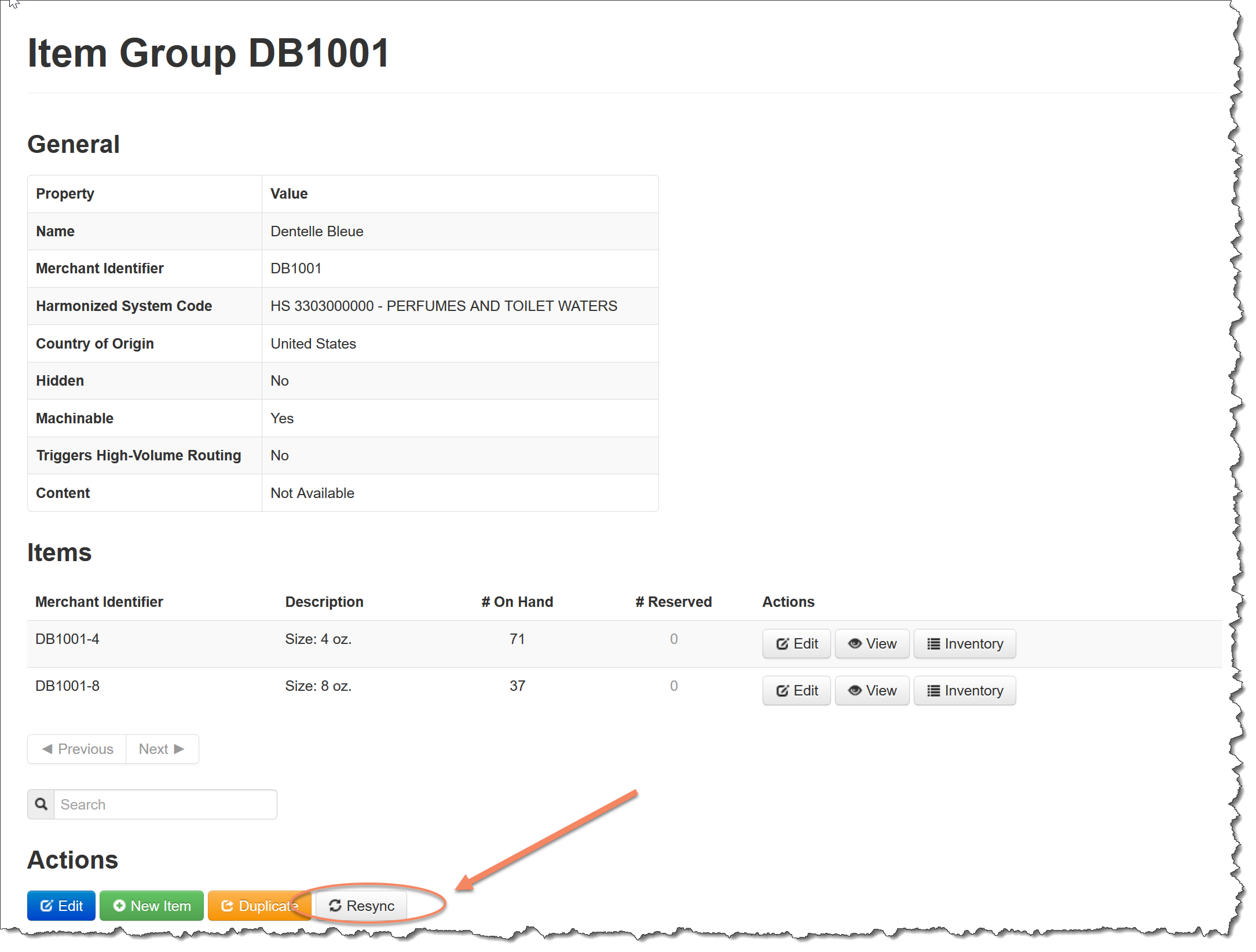Edit the DB1001-4 item
Image resolution: width=1256 pixels, height=952 pixels.
(796, 643)
